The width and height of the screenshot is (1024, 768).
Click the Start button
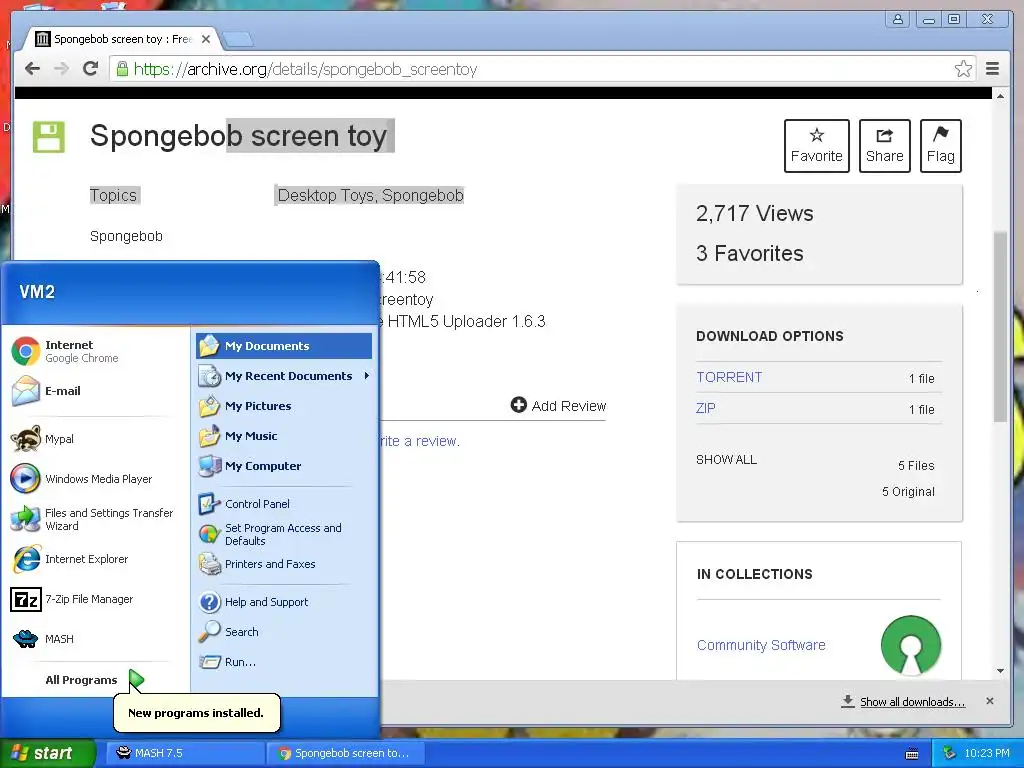(47, 753)
